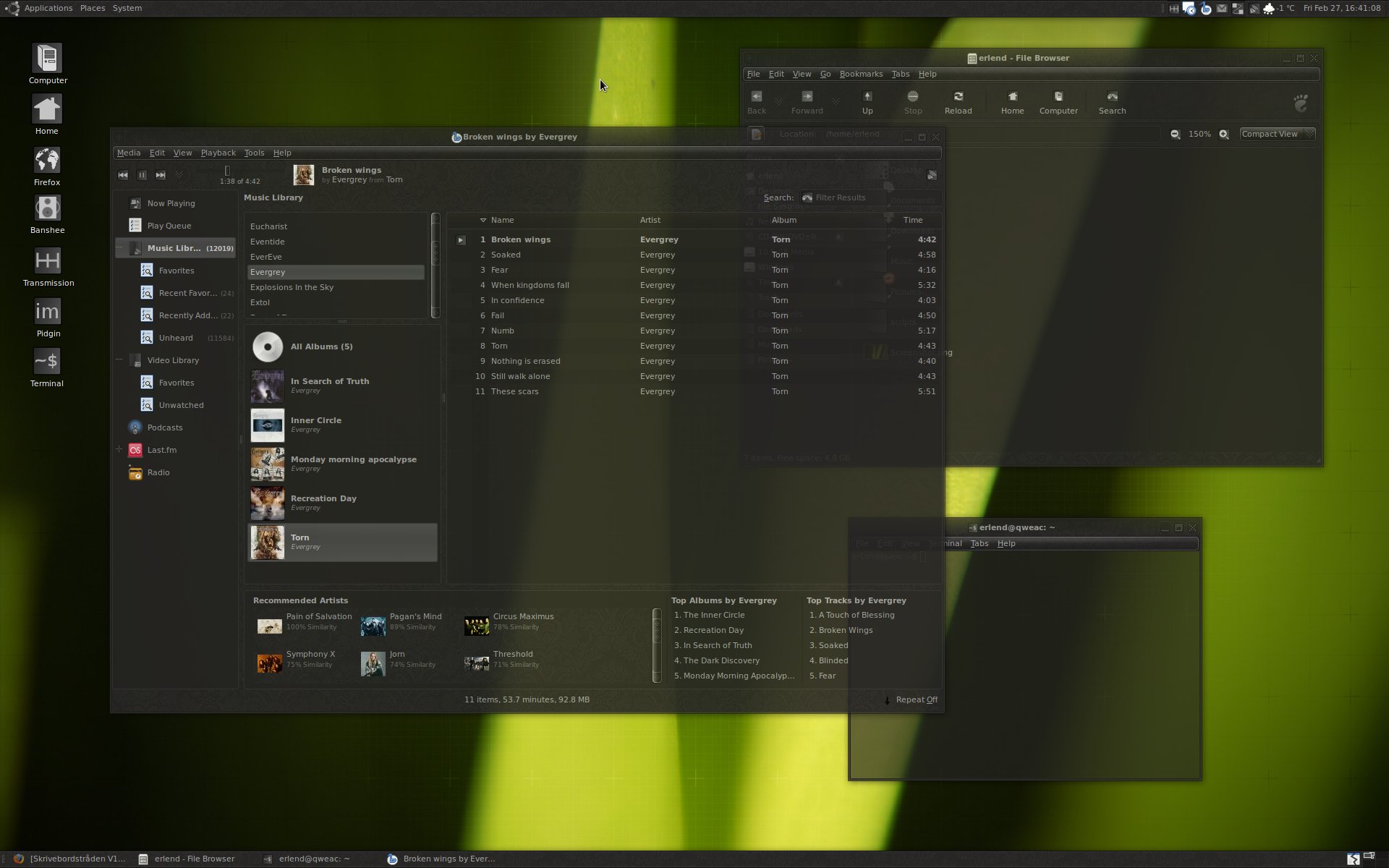Open the Last.fm source
This screenshot has width=1389, height=868.
[162, 450]
